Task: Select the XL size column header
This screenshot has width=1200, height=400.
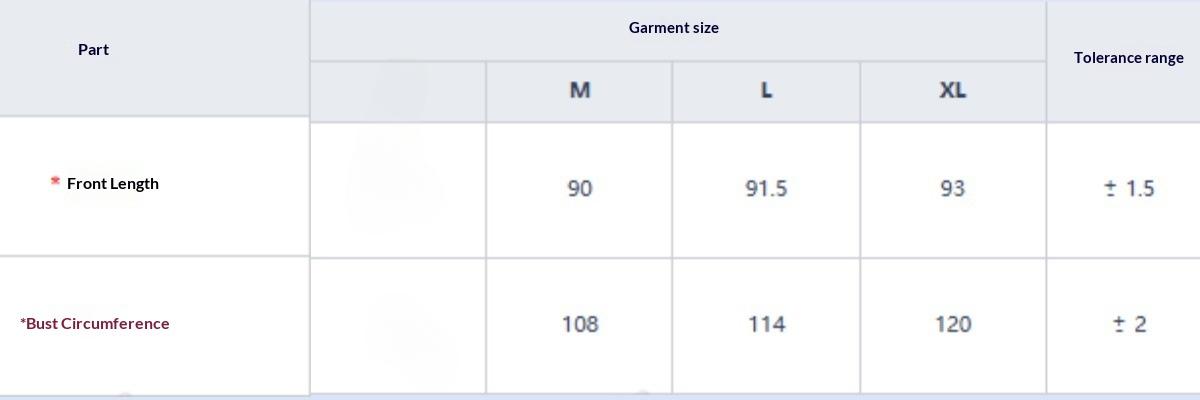Action: 953,90
